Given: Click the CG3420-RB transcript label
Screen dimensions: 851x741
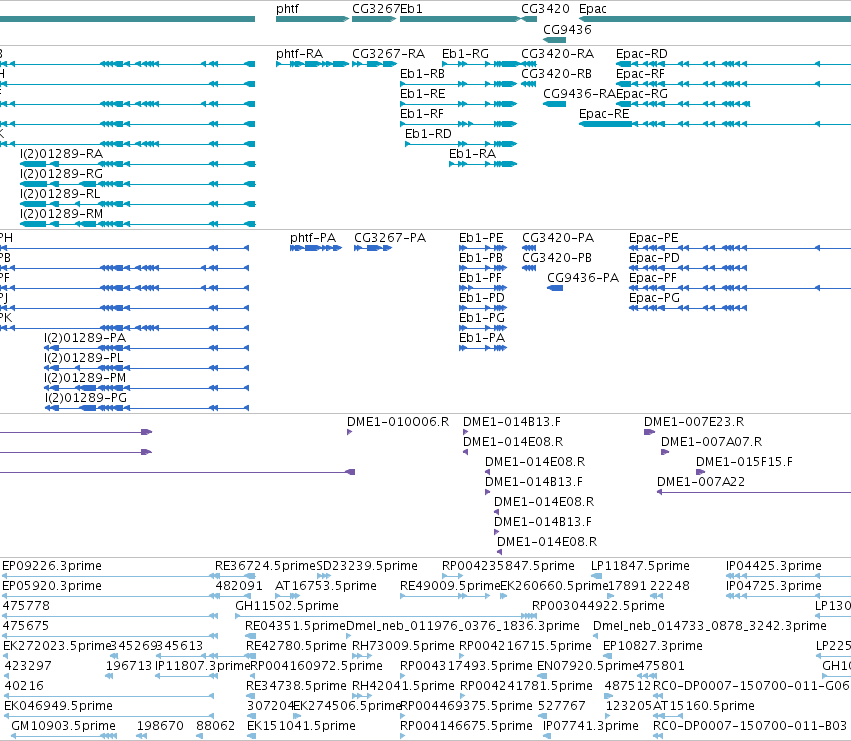Looking at the screenshot, I should tap(556, 74).
